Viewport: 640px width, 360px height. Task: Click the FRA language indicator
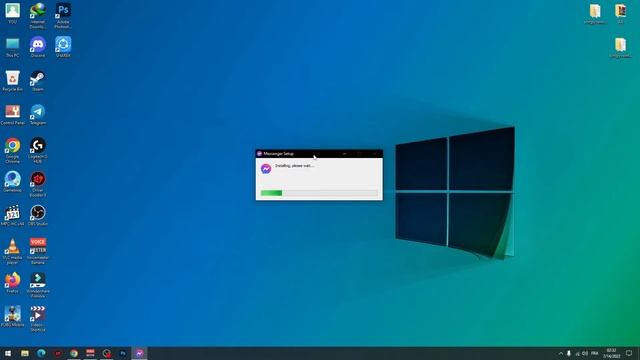[x=595, y=353]
